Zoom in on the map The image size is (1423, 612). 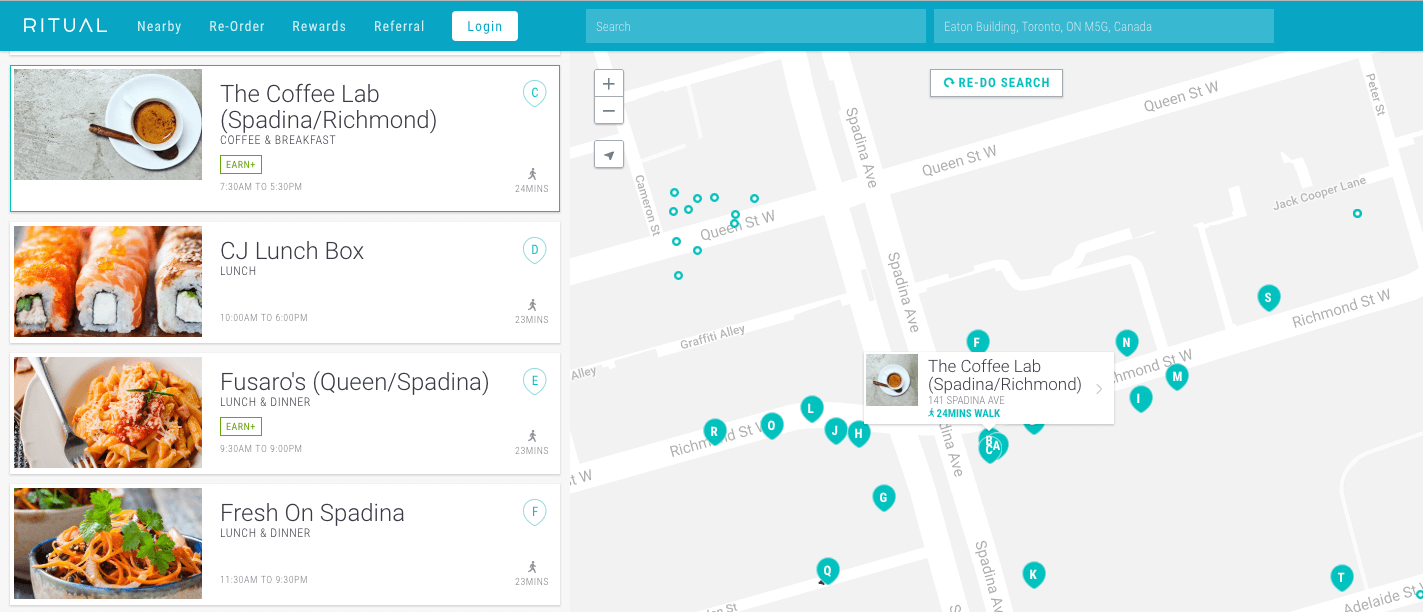(609, 84)
